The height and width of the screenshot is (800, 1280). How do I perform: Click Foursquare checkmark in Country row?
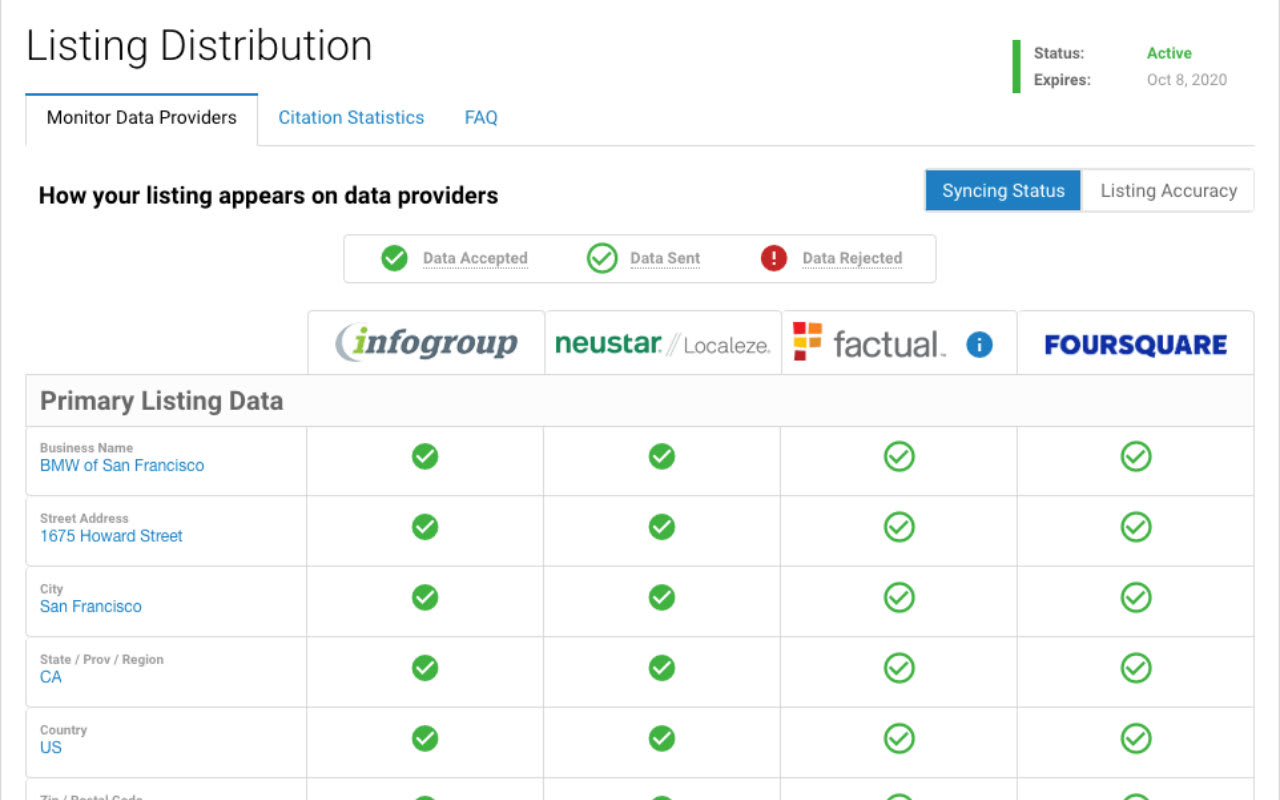coord(1136,739)
